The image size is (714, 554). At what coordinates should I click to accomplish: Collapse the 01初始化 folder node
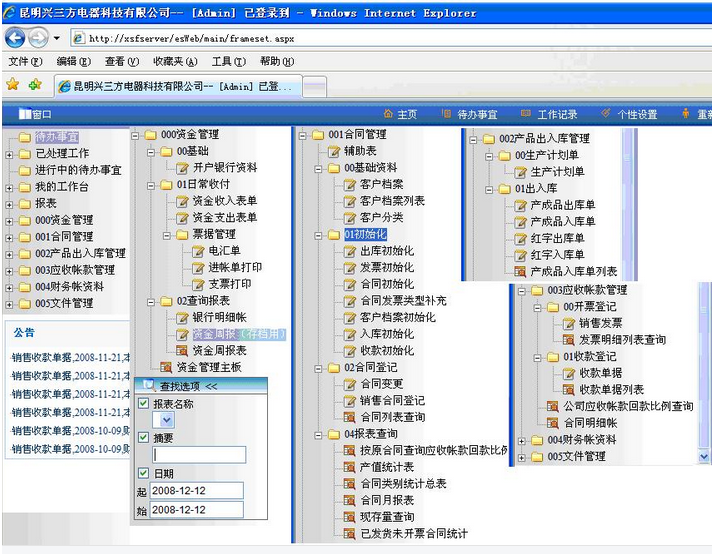[318, 235]
